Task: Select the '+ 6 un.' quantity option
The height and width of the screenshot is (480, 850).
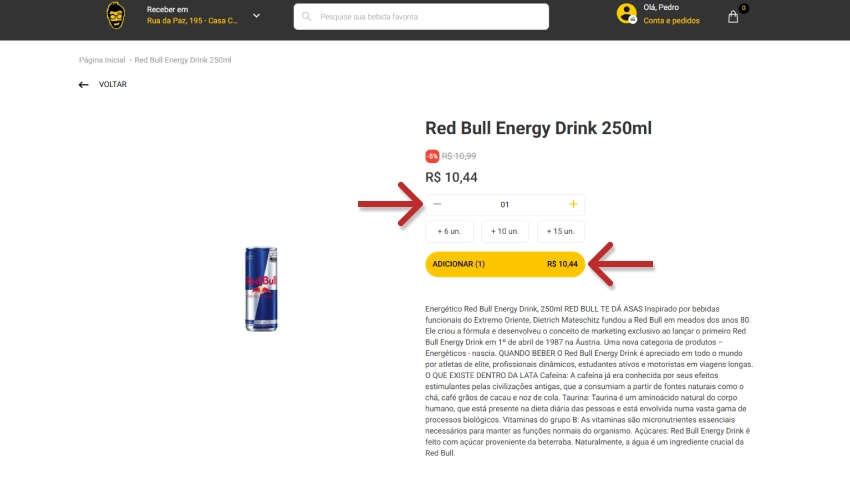Action: (449, 232)
